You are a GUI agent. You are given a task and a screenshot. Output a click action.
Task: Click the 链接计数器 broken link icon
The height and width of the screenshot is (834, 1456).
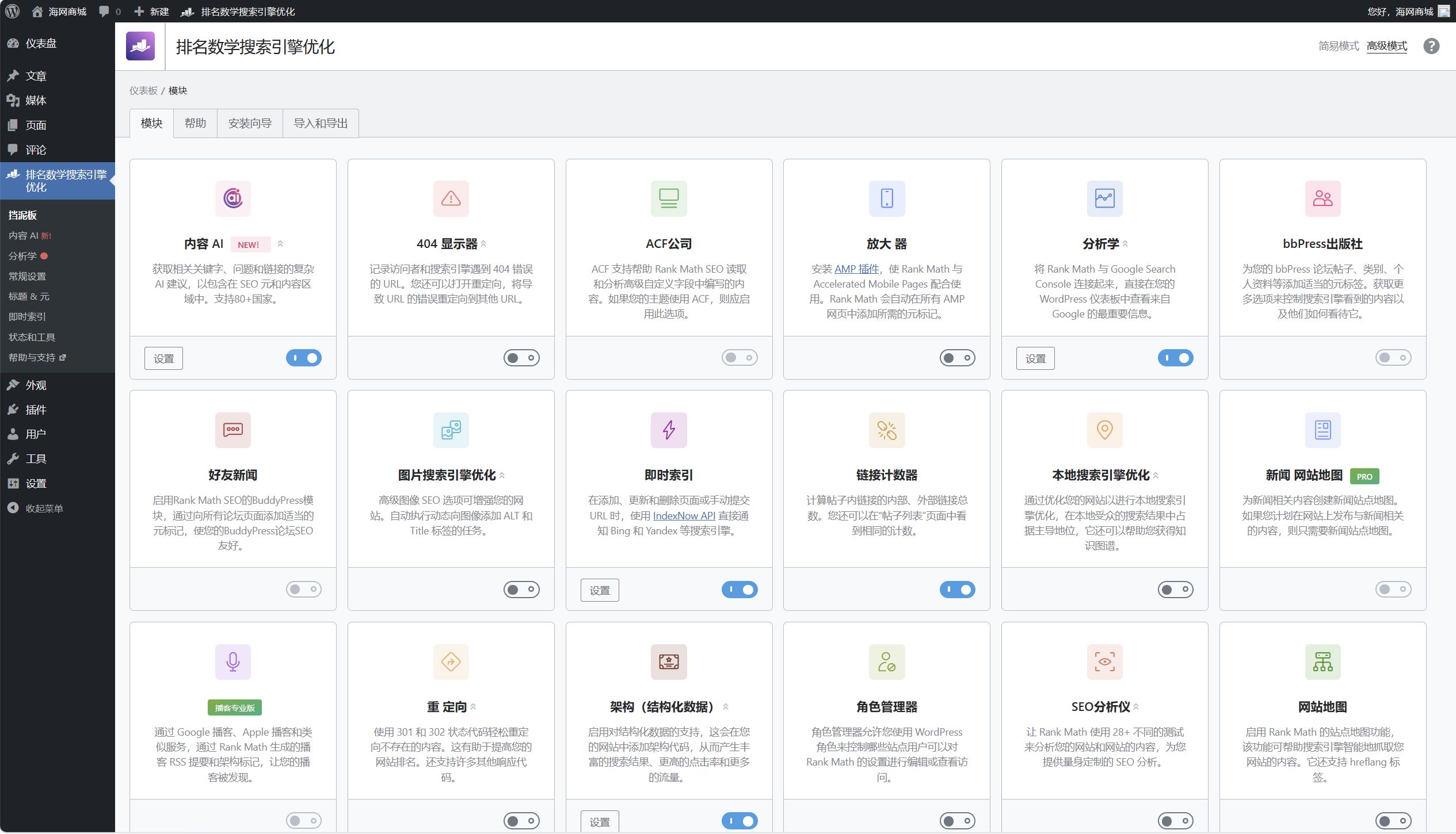(887, 430)
